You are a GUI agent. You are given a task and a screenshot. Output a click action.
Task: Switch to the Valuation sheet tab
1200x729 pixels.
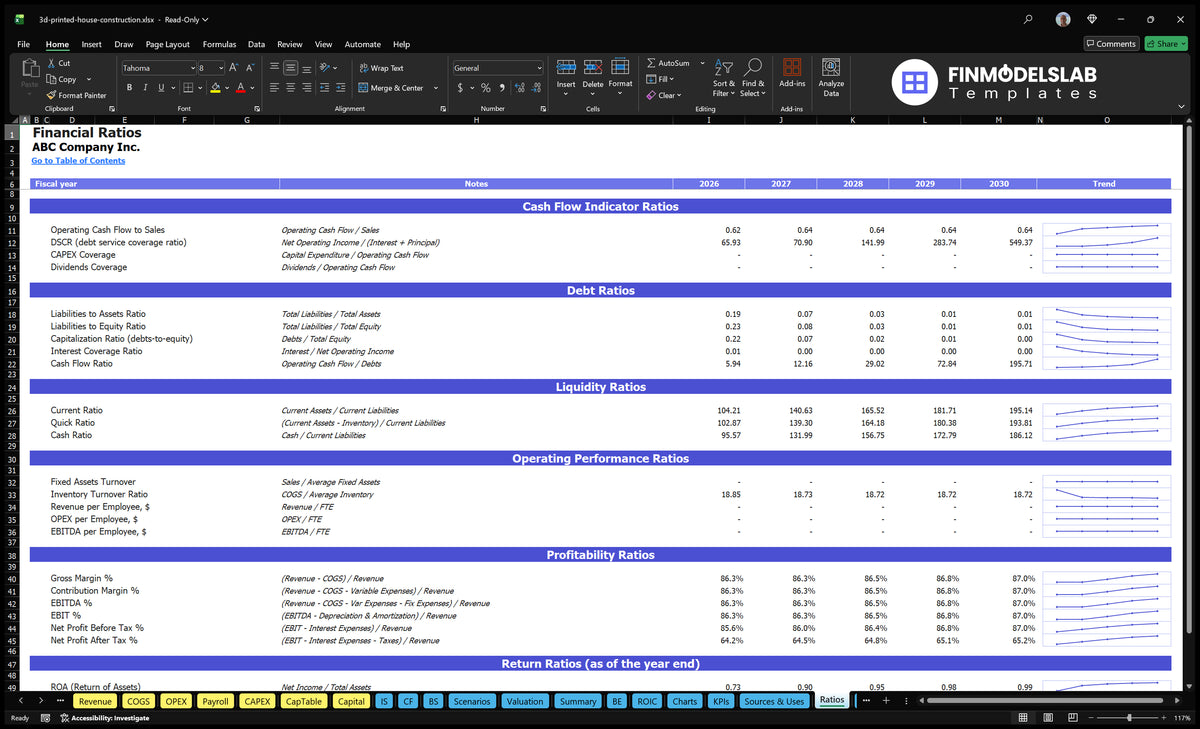point(525,701)
